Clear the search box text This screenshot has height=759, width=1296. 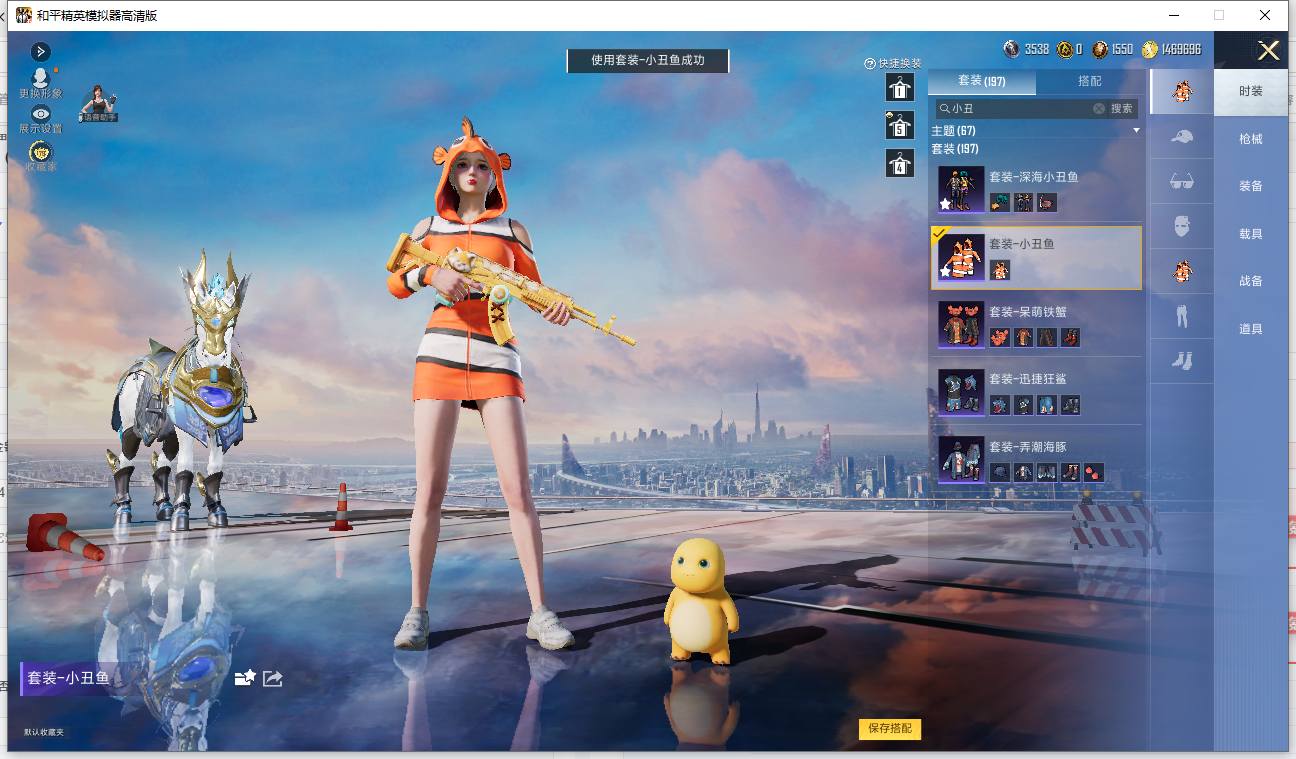1098,108
